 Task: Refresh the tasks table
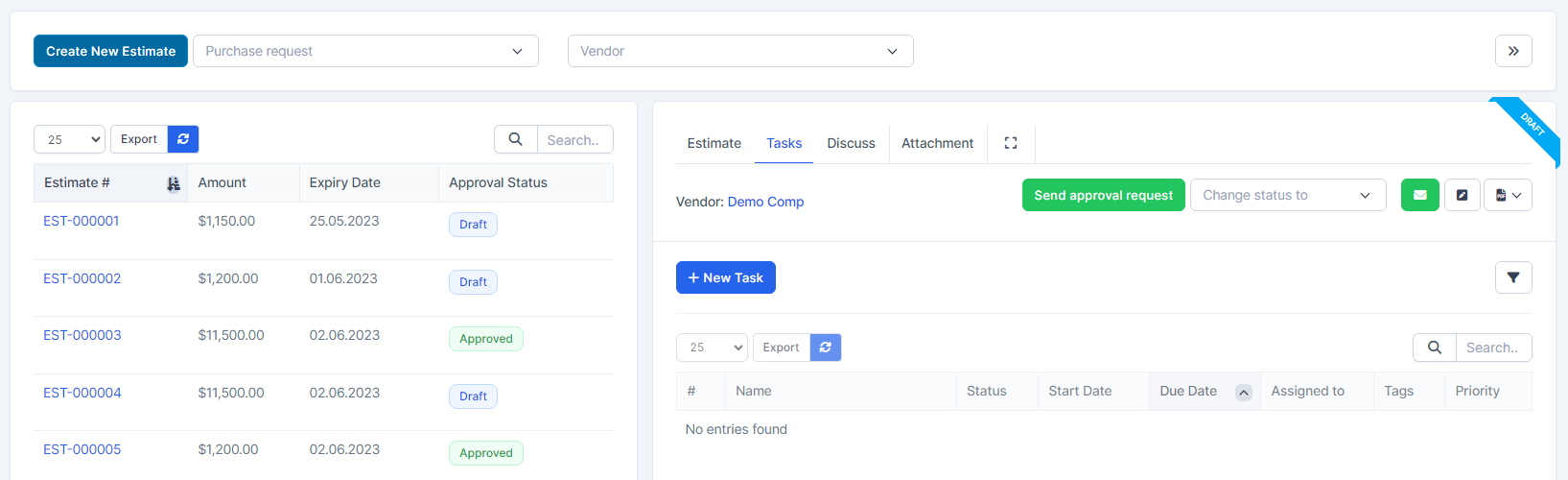pyautogui.click(x=825, y=348)
